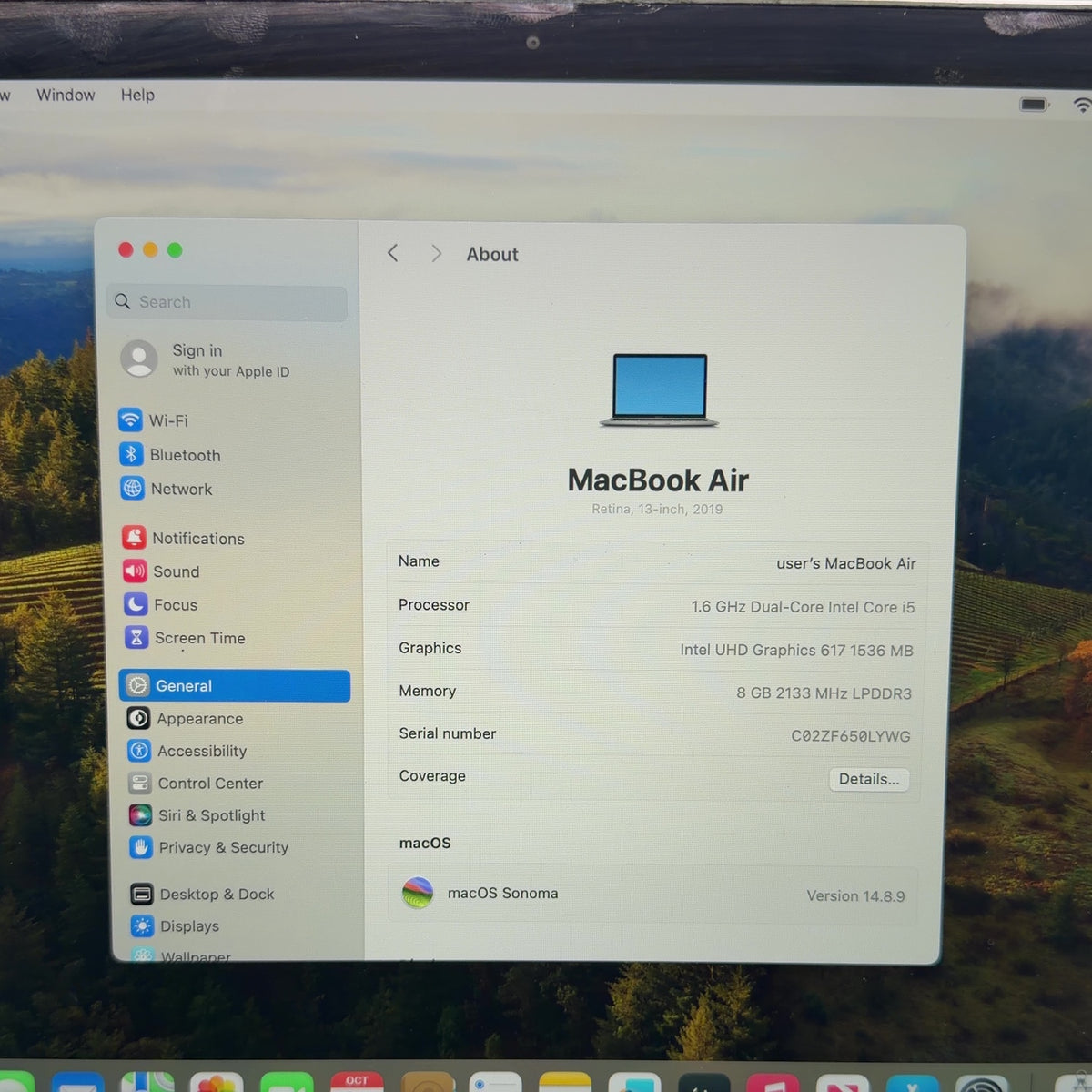1092x1092 pixels.
Task: Open the Help menu
Action: pos(137,95)
